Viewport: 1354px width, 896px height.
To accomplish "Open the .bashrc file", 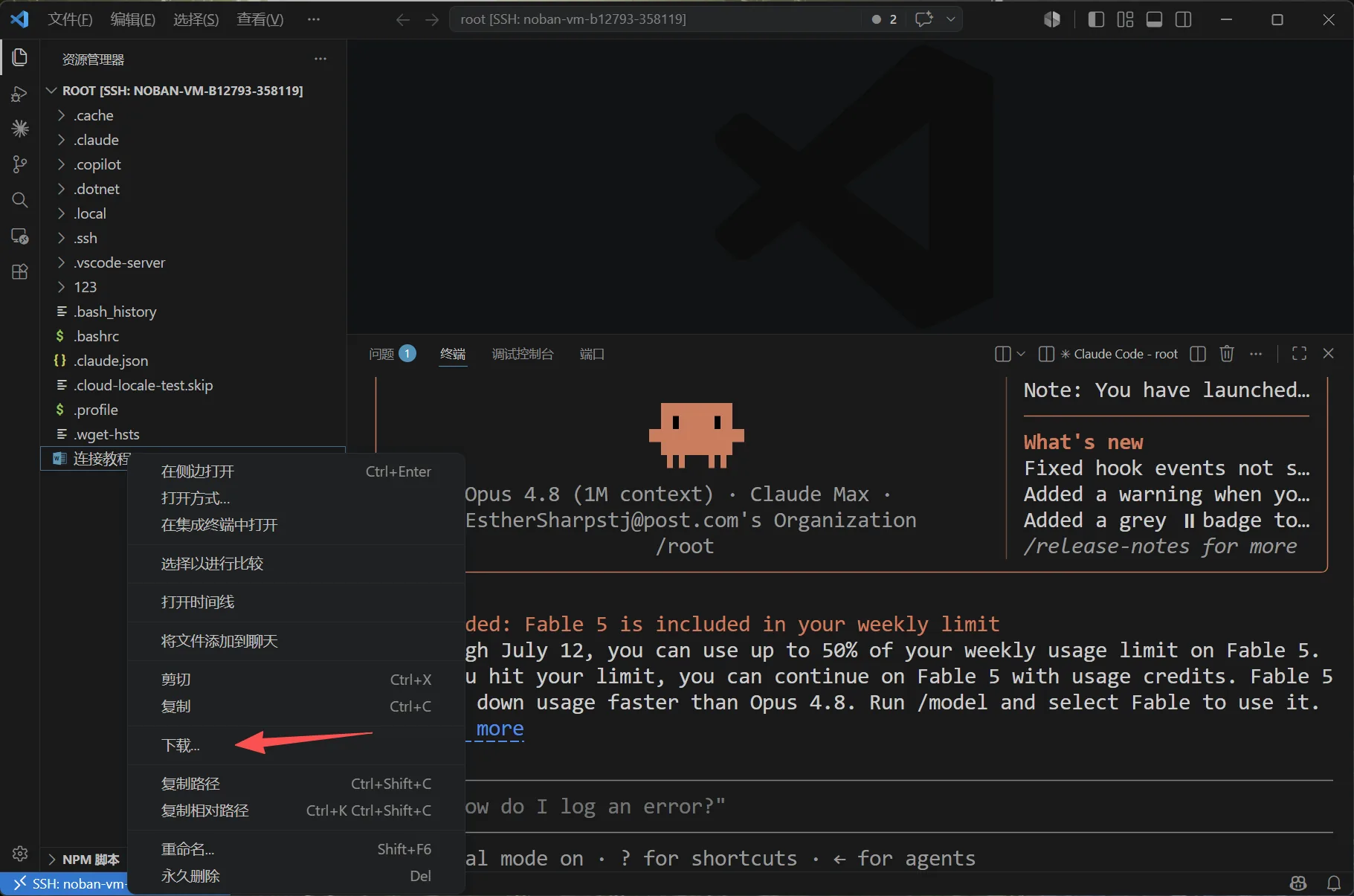I will click(193, 336).
